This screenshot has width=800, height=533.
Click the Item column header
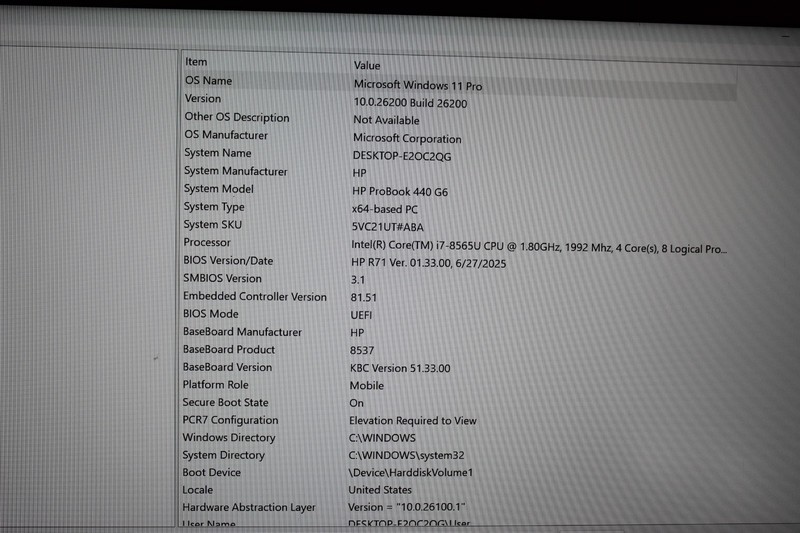coord(196,62)
